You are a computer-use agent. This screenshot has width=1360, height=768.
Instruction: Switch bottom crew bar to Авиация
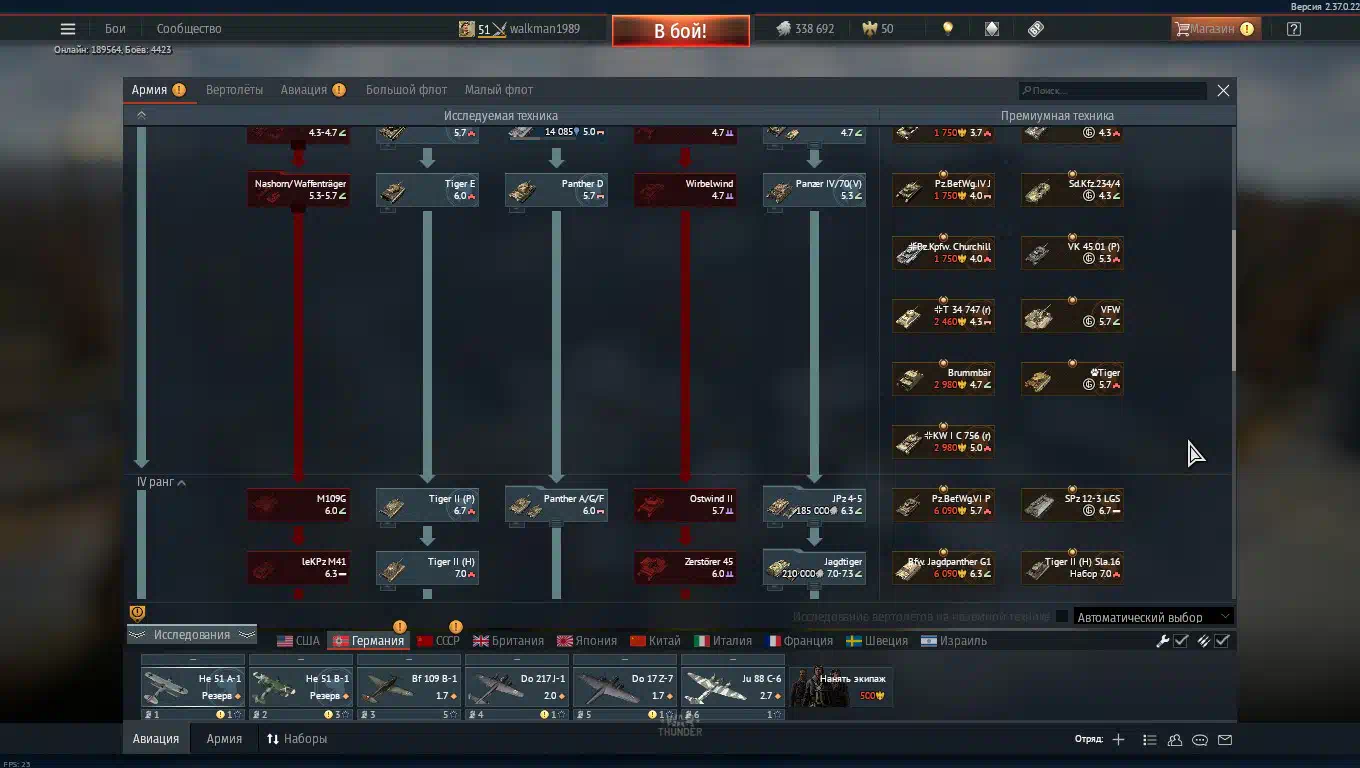[x=156, y=739]
